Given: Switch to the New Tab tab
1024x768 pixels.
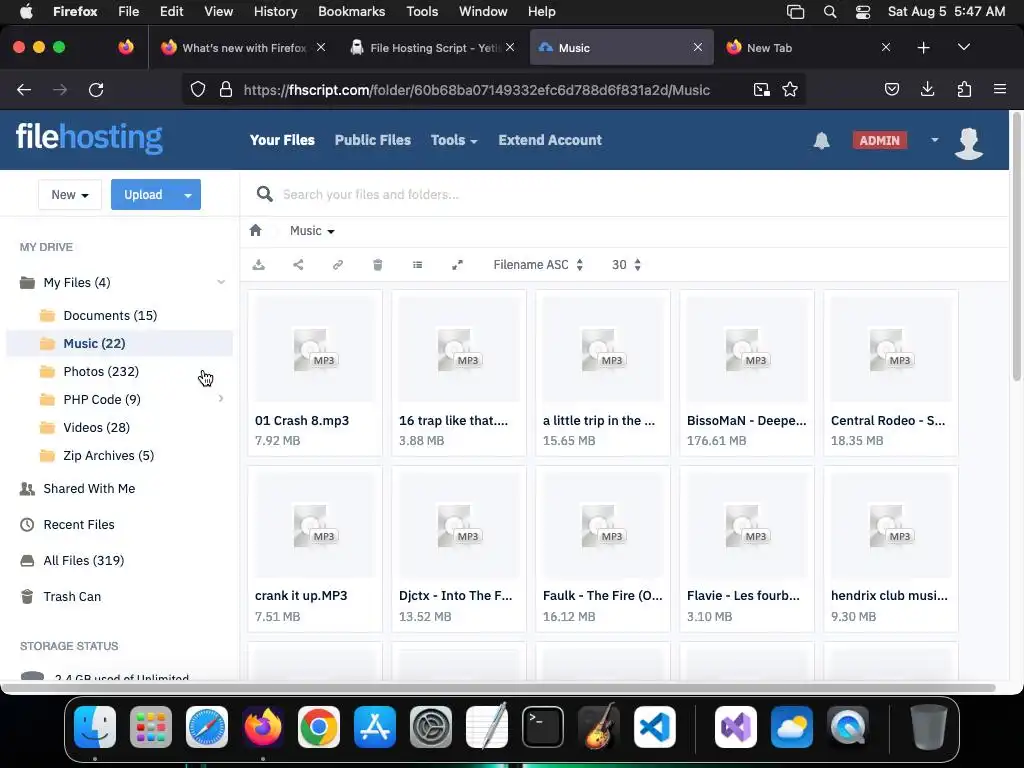Looking at the screenshot, I should 808,48.
